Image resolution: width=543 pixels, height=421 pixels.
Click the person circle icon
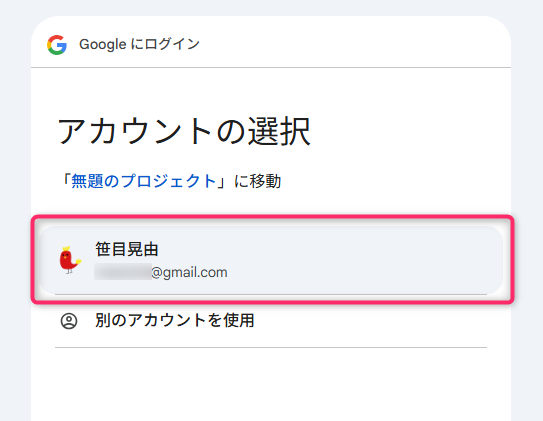pyautogui.click(x=69, y=321)
